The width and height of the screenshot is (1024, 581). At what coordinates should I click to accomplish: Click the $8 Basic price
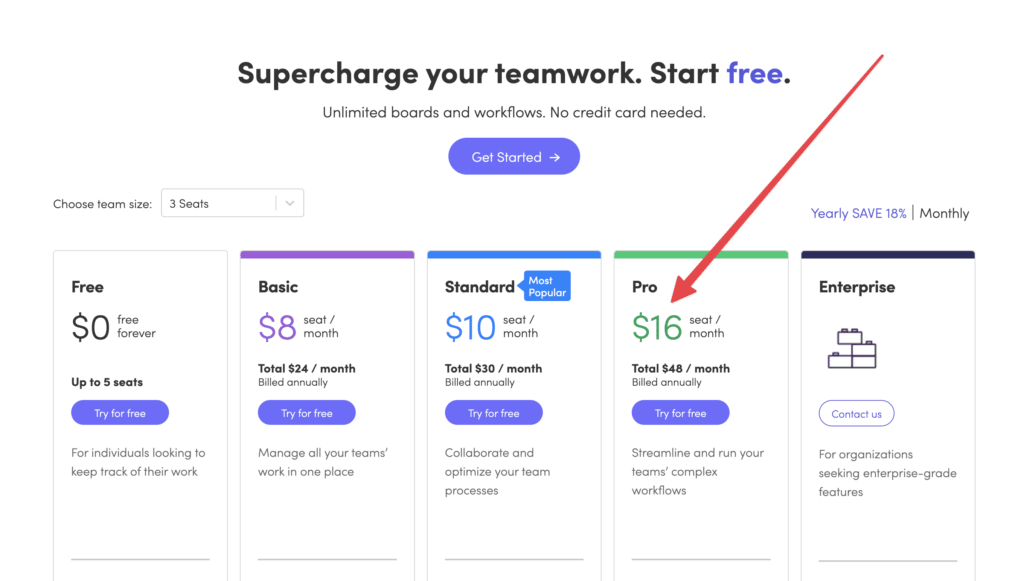point(277,328)
